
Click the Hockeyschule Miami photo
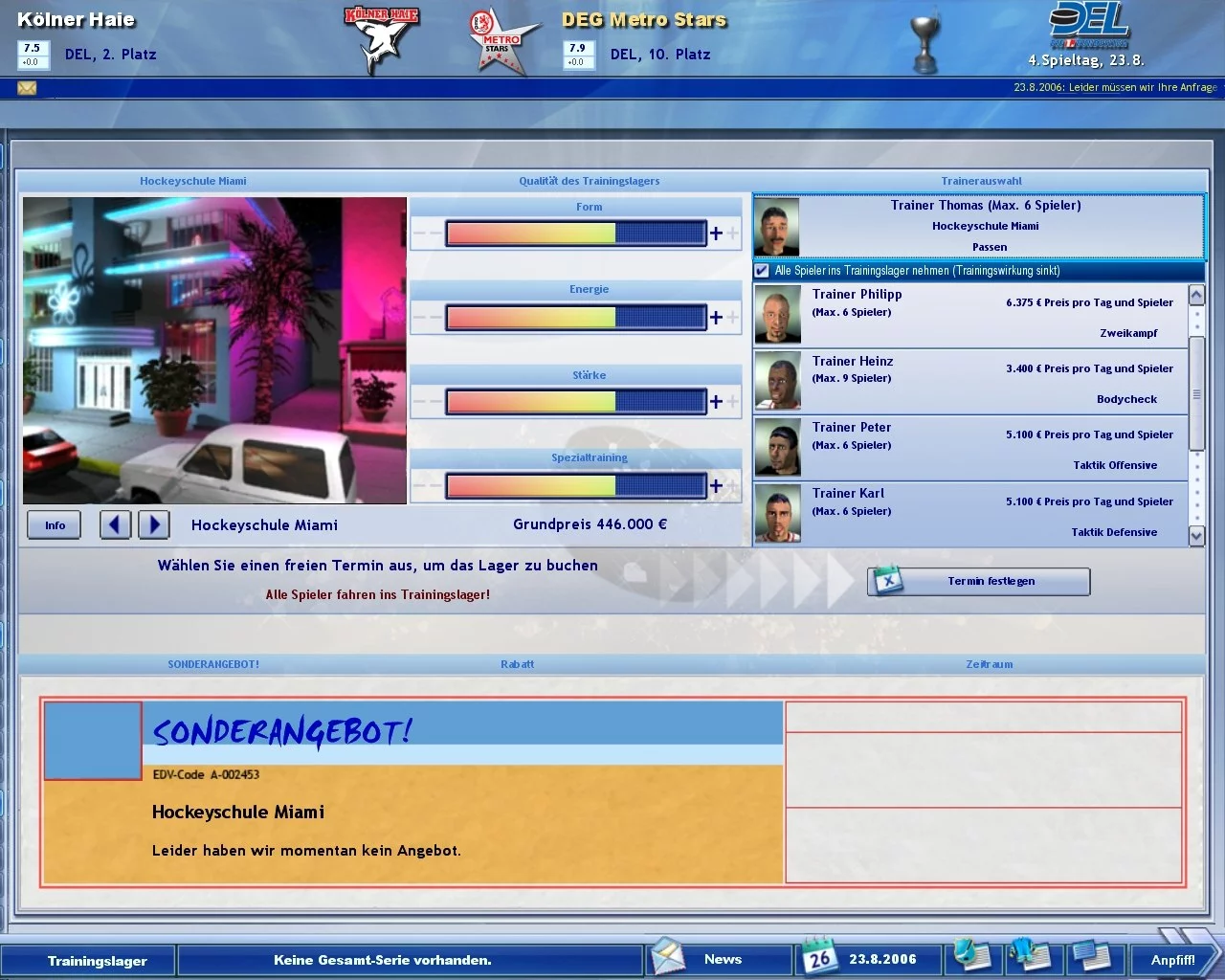[x=214, y=350]
